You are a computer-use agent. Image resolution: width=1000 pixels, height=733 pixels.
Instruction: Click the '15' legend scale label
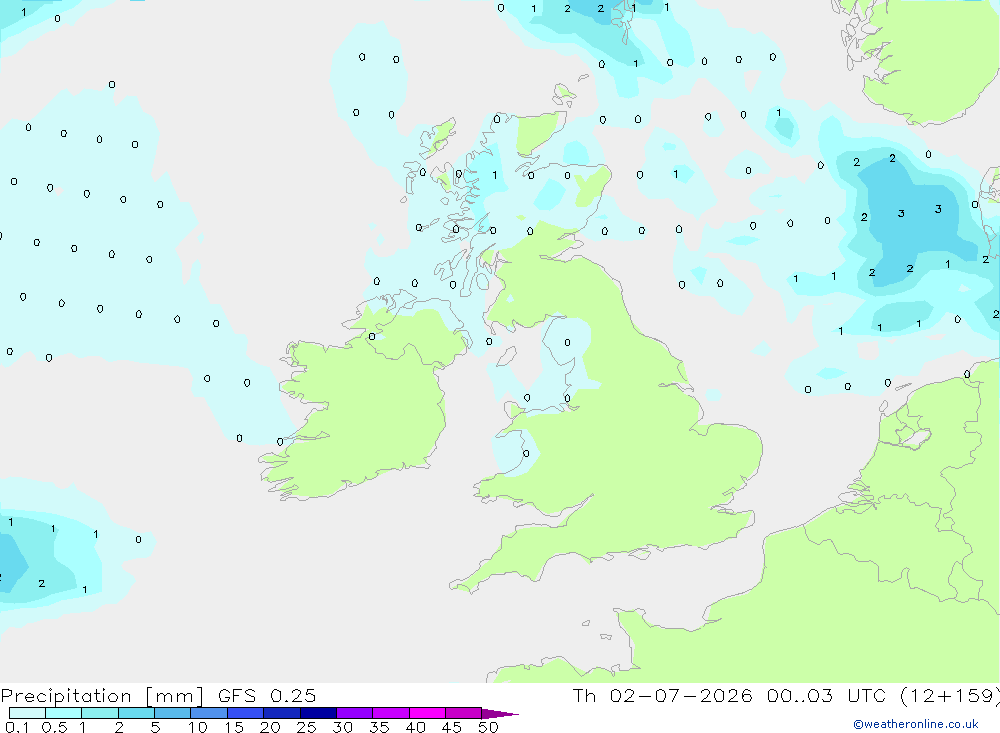tap(234, 727)
